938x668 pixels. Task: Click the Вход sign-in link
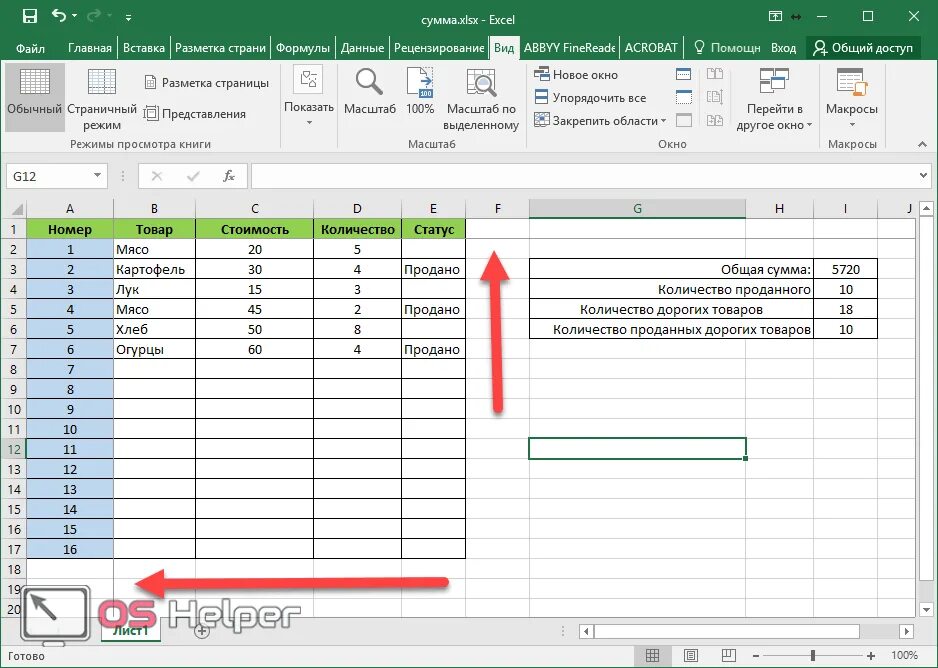(x=783, y=48)
